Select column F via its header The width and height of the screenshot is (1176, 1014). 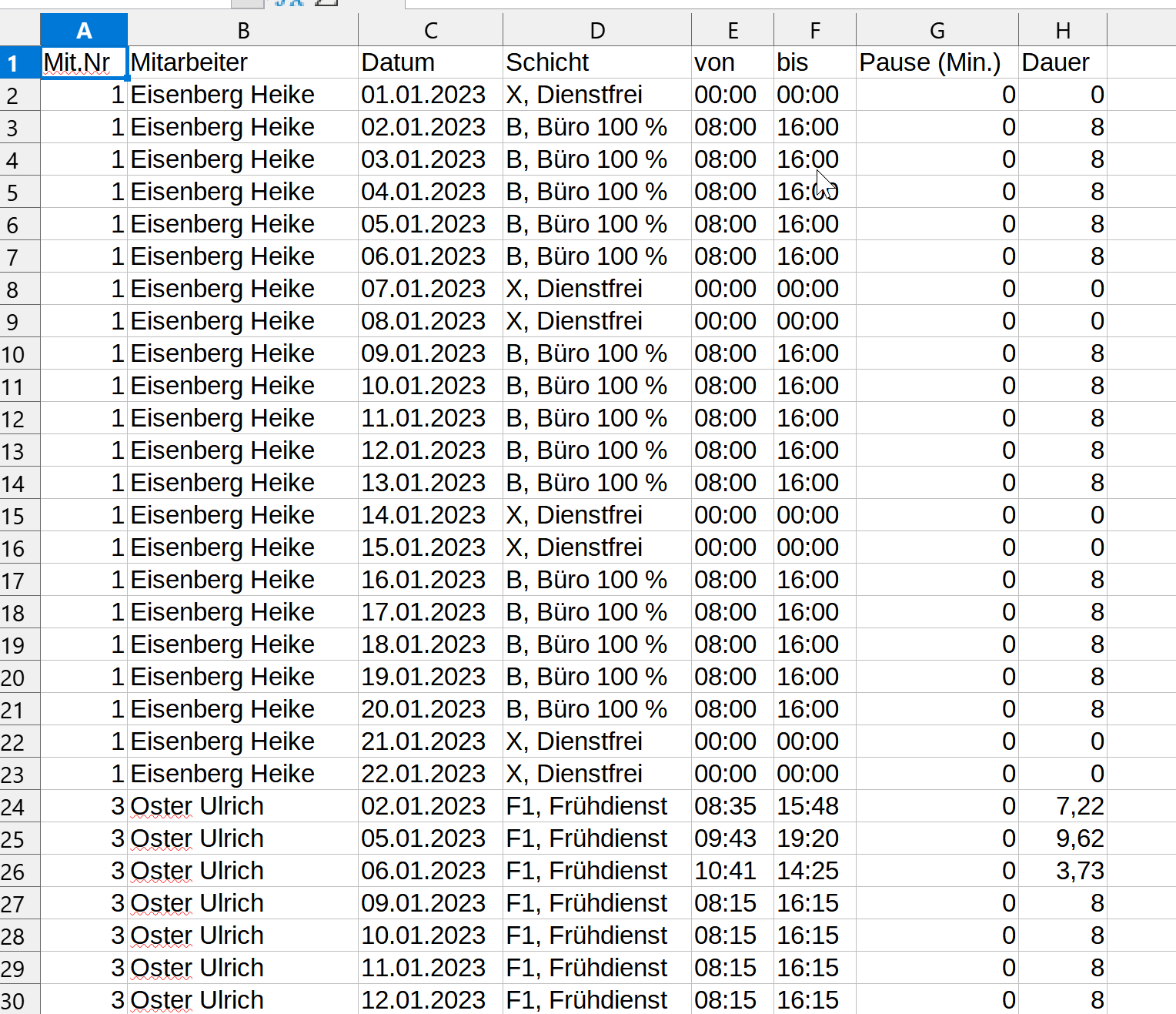click(x=815, y=29)
